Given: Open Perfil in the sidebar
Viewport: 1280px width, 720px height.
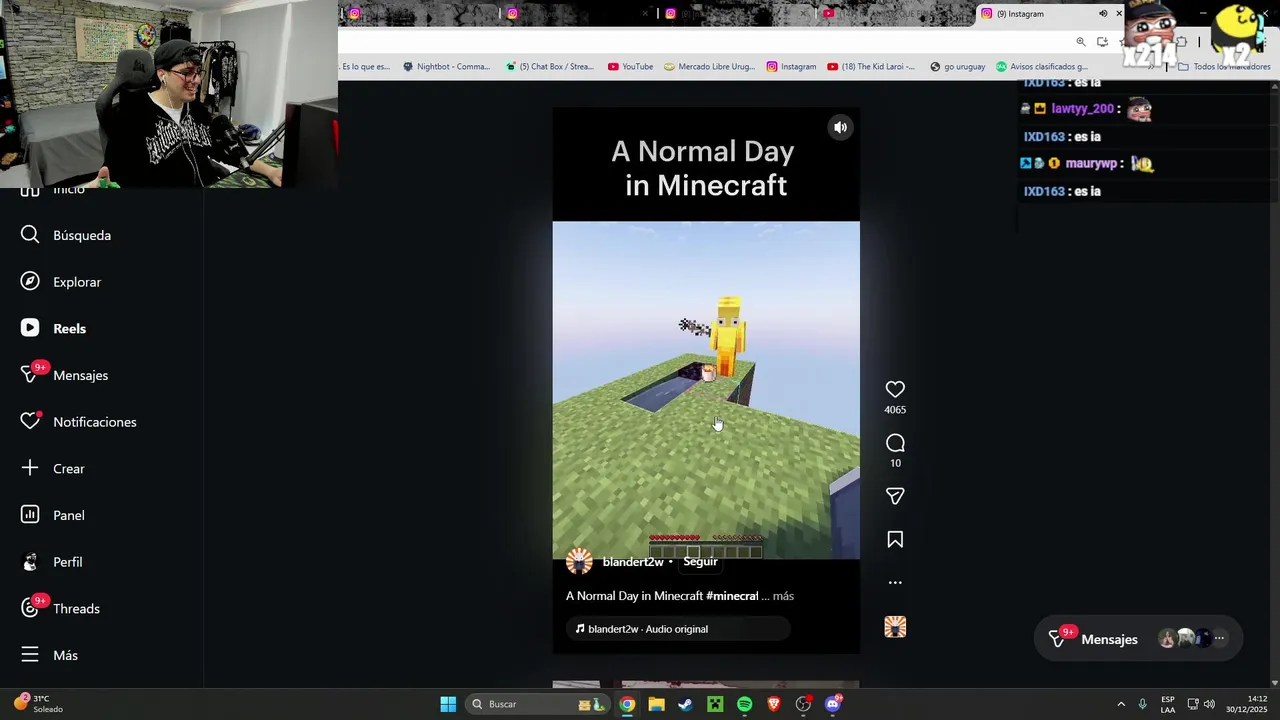Looking at the screenshot, I should tap(52, 562).
